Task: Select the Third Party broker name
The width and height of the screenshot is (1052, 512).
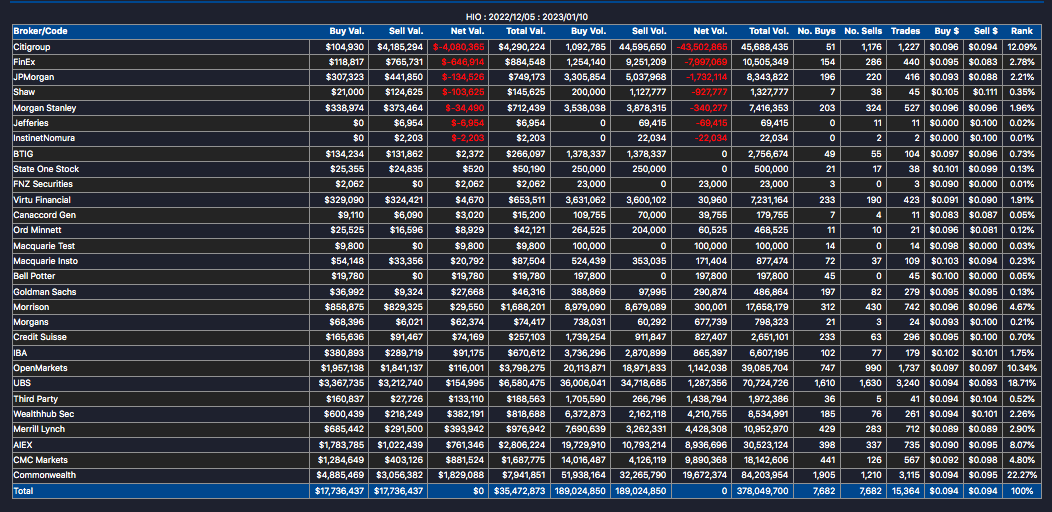Action: coord(34,399)
